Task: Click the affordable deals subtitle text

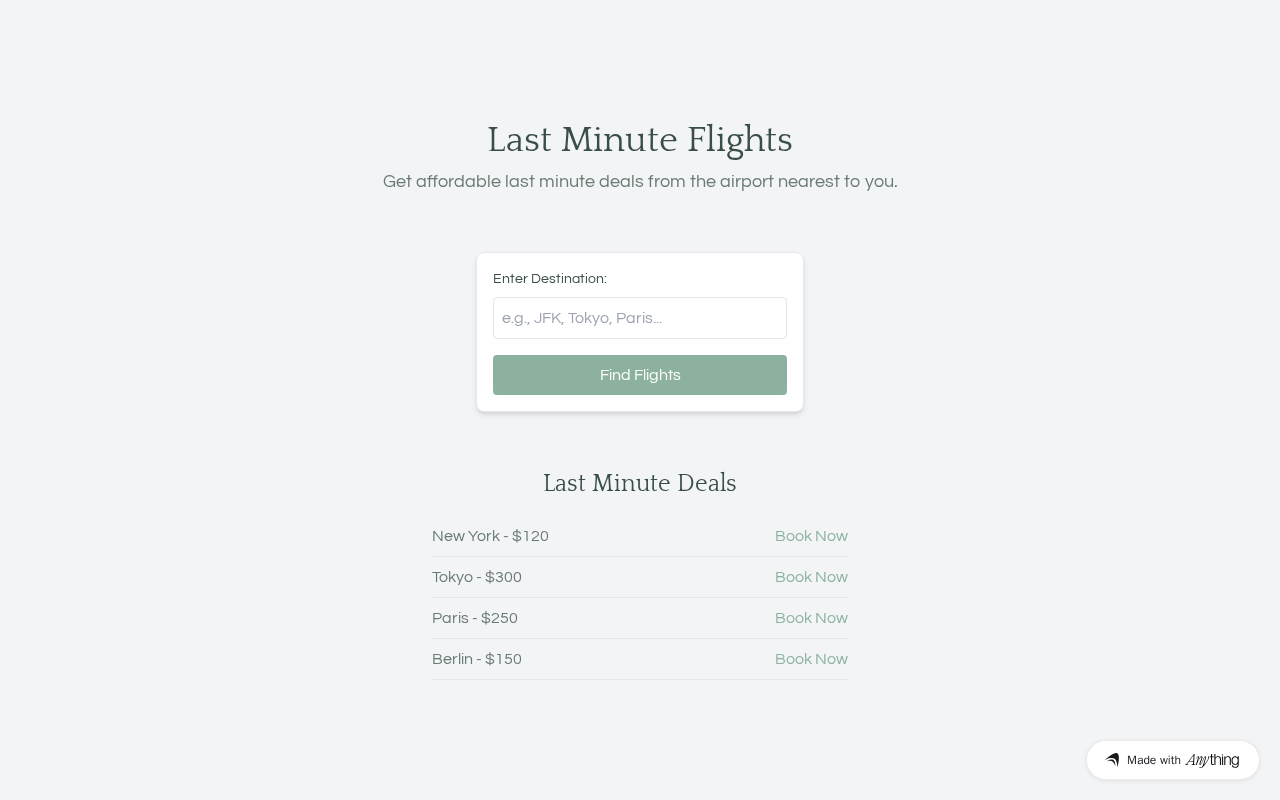Action: [640, 181]
